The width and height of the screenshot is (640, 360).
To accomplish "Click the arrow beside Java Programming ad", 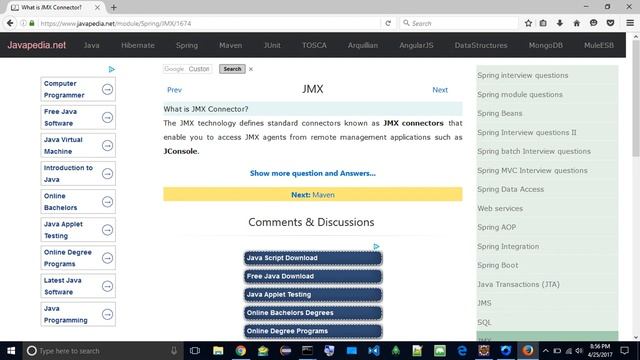I will click(107, 314).
